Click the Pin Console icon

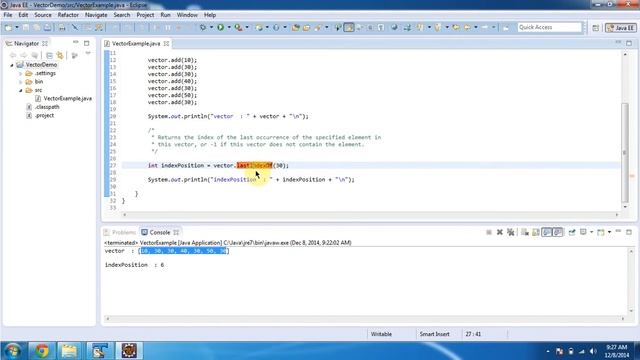[x=572, y=232]
